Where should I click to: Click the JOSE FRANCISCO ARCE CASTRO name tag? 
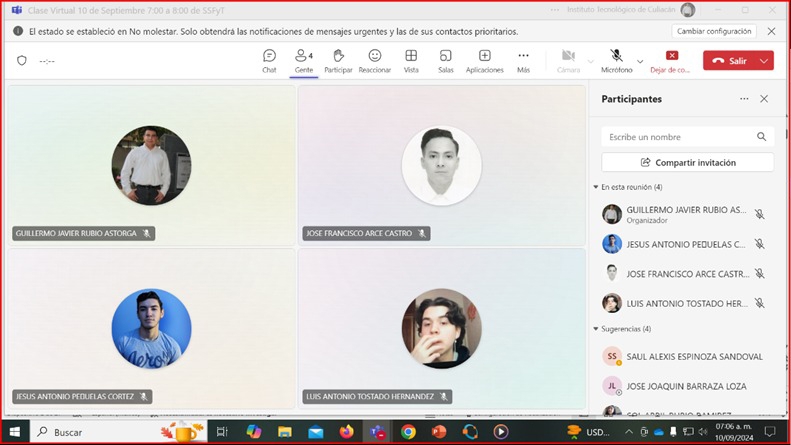click(366, 233)
